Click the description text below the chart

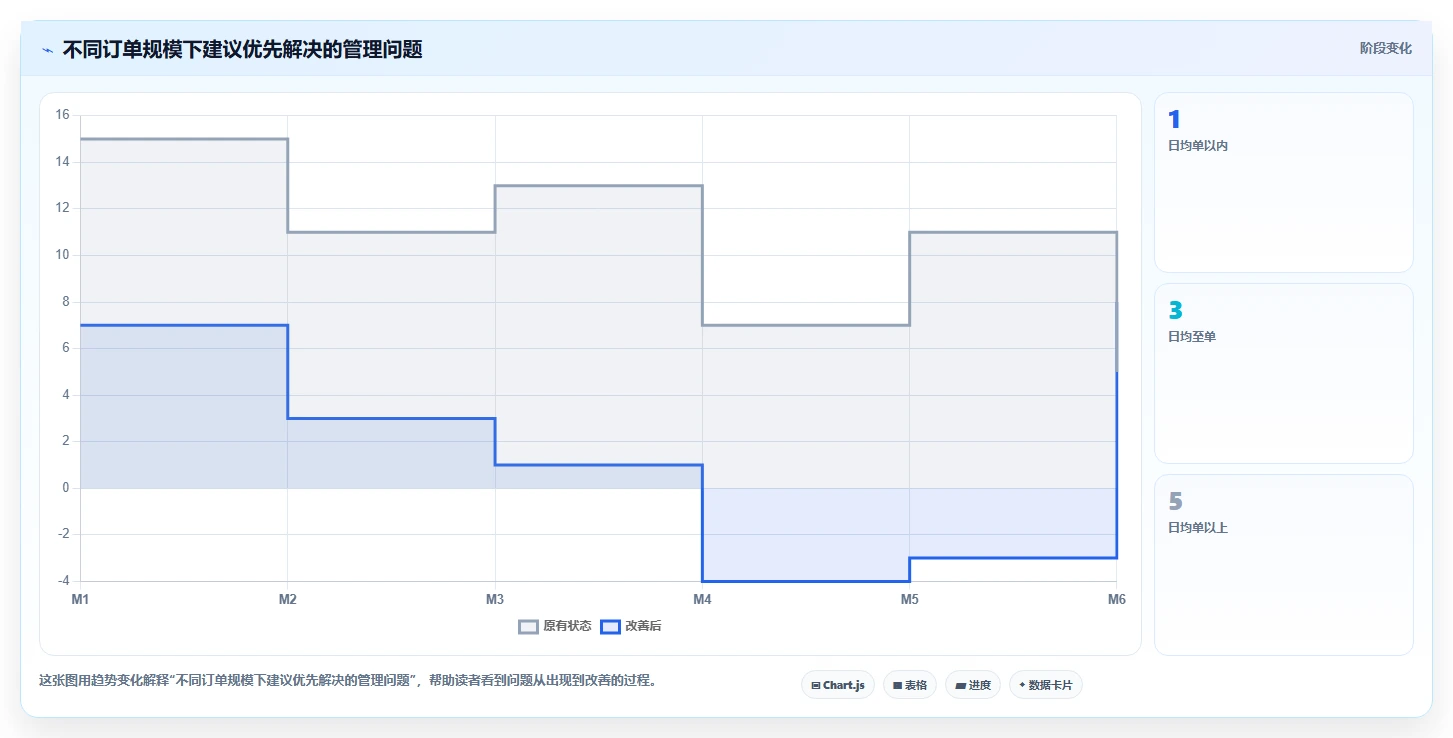[x=347, y=680]
